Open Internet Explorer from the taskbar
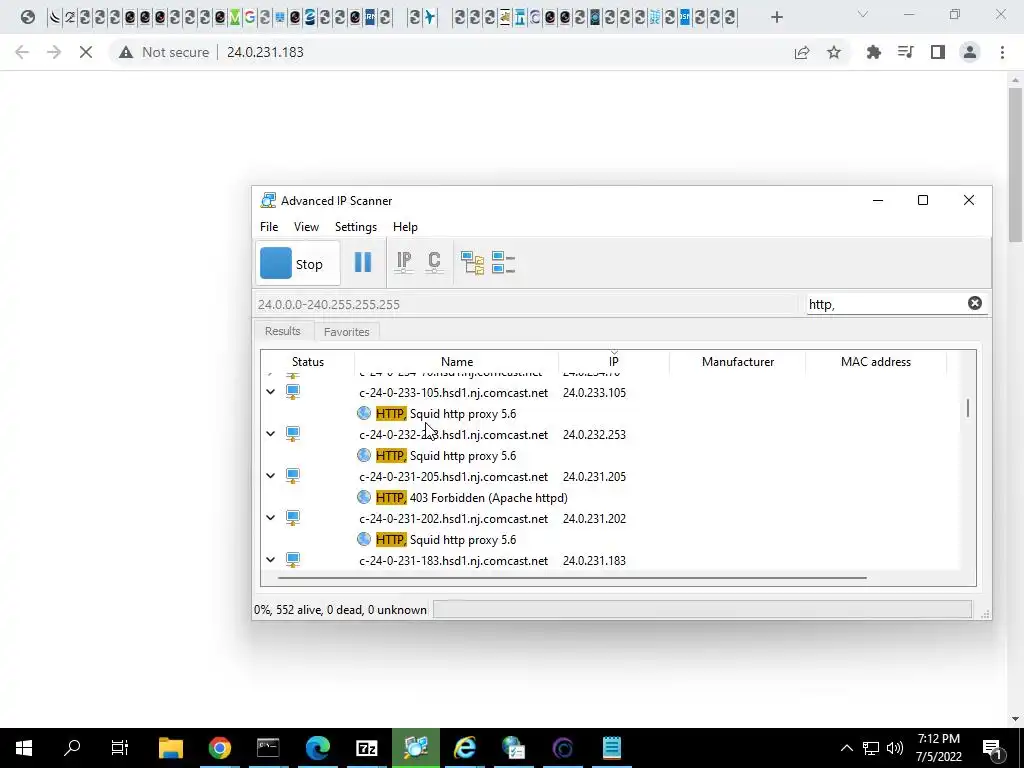 [464, 748]
